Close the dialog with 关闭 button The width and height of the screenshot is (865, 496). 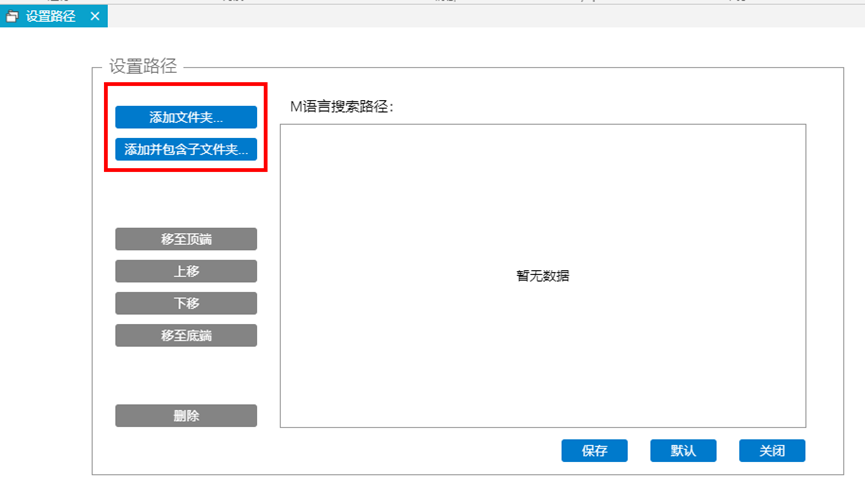click(772, 450)
